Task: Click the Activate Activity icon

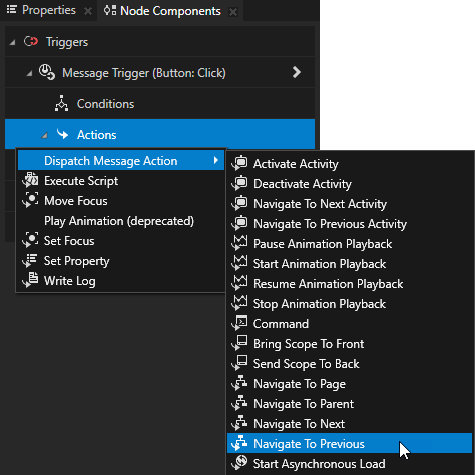Action: pos(240,163)
